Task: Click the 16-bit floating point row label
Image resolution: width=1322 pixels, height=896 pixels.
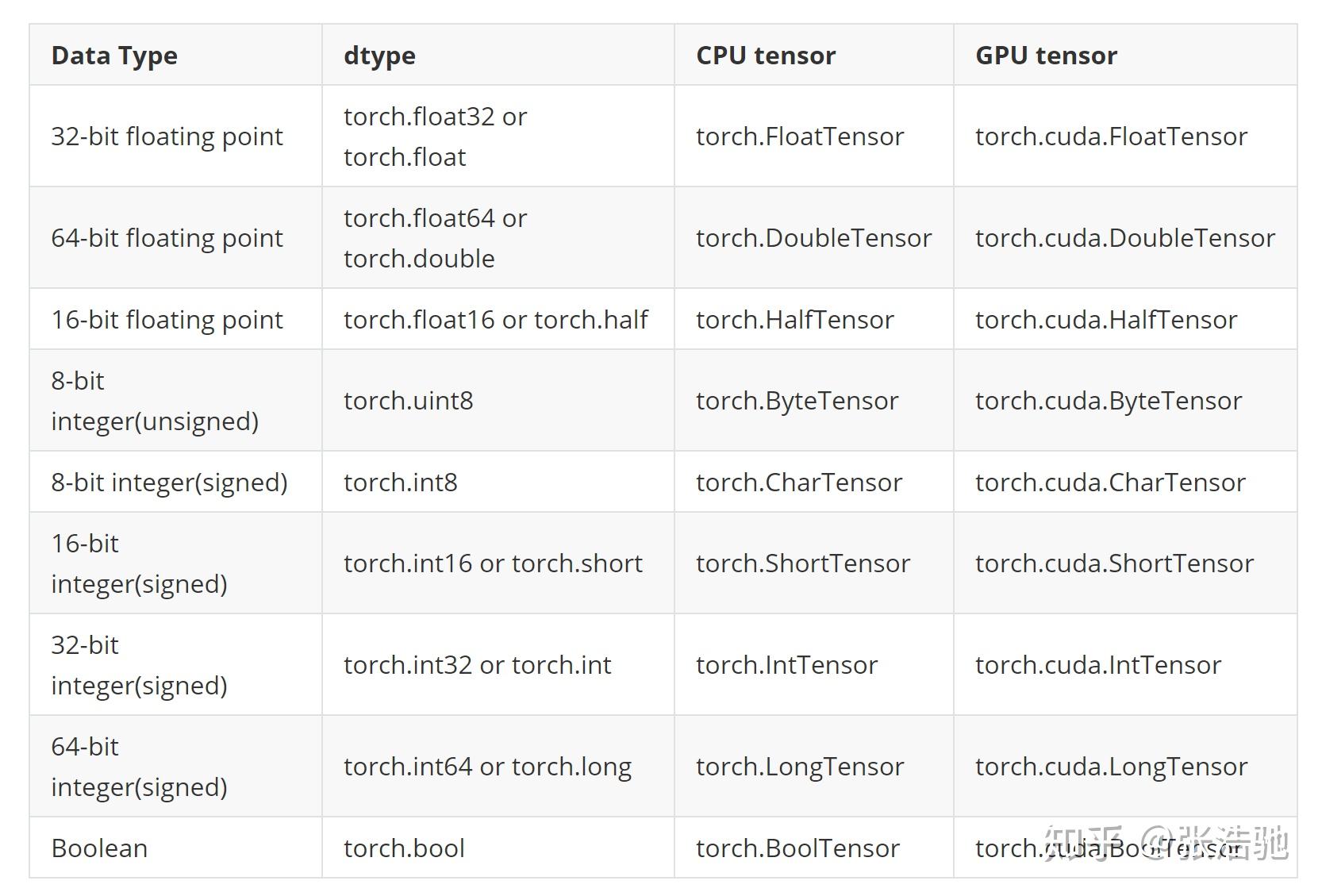Action: (167, 320)
